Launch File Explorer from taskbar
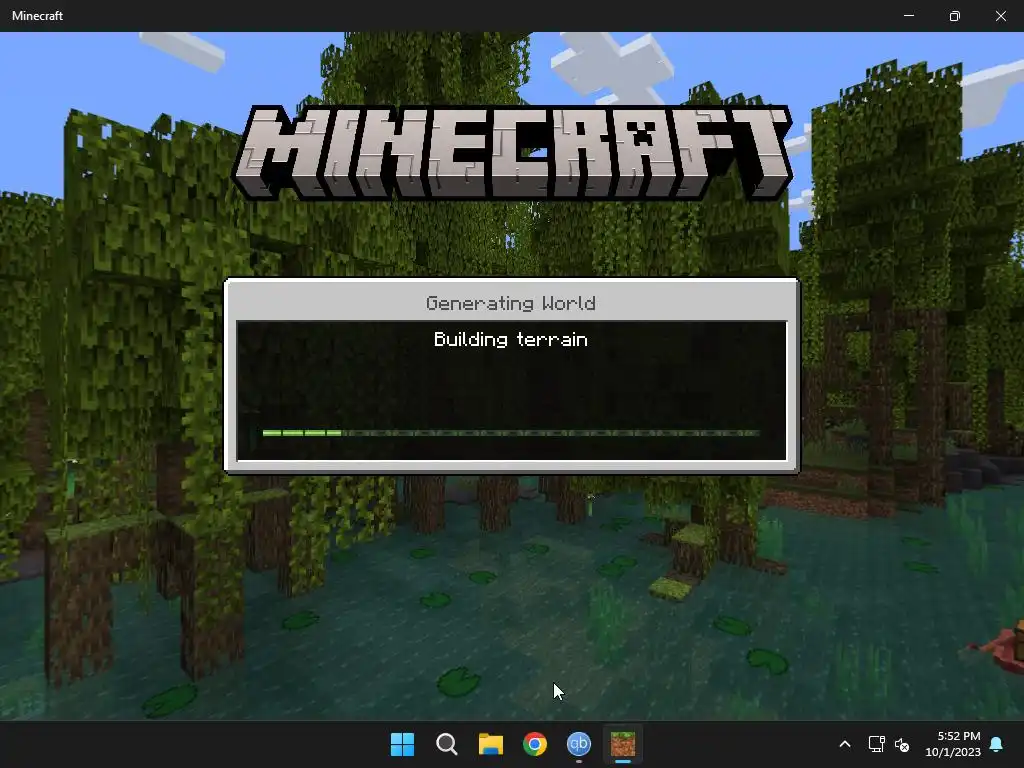Viewport: 1024px width, 768px height. click(x=490, y=744)
